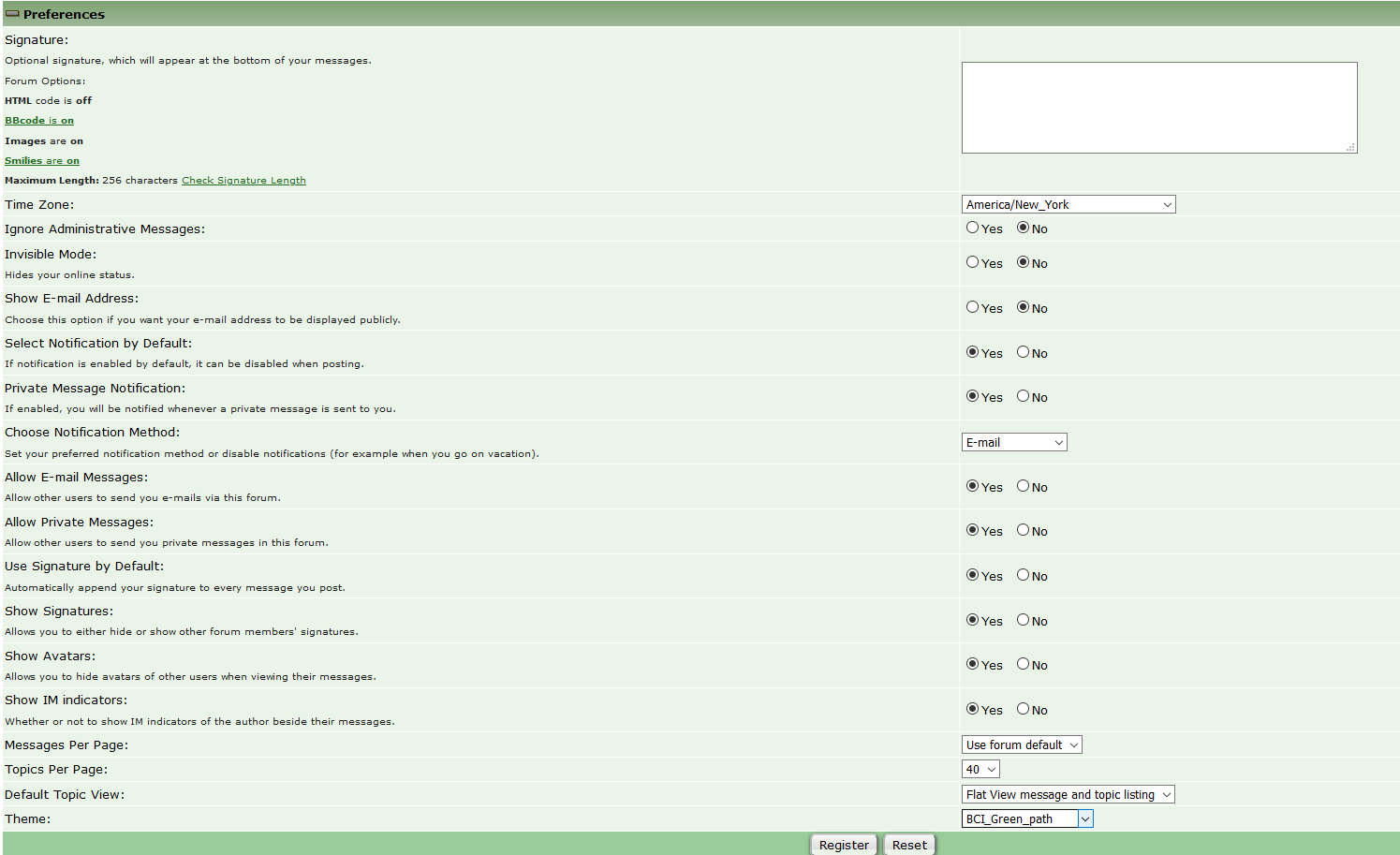This screenshot has width=1400, height=855.
Task: Open the Time Zone dropdown
Action: pos(1068,205)
